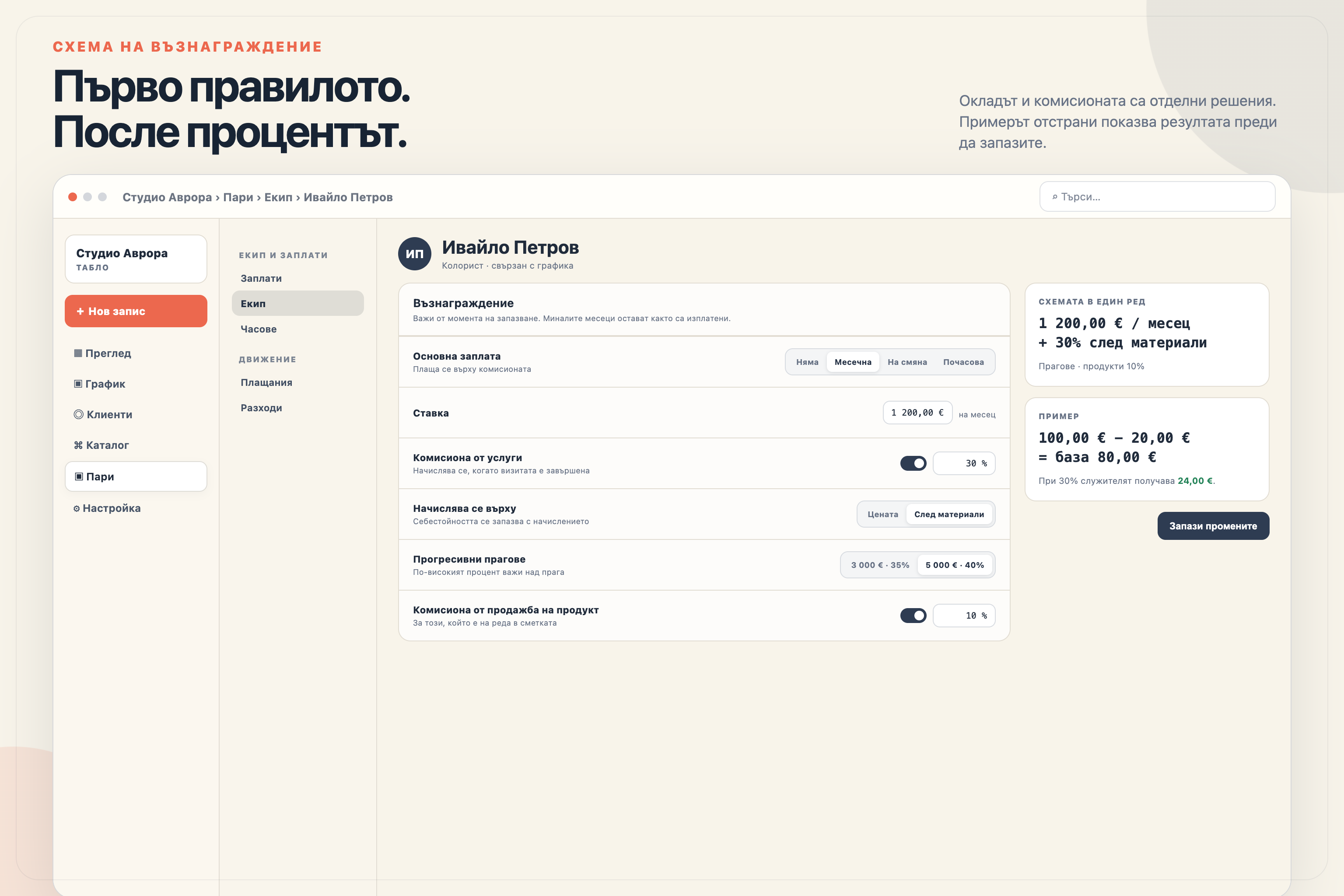Click the red window dot
Screen dimensions: 1344x896
coord(73,197)
